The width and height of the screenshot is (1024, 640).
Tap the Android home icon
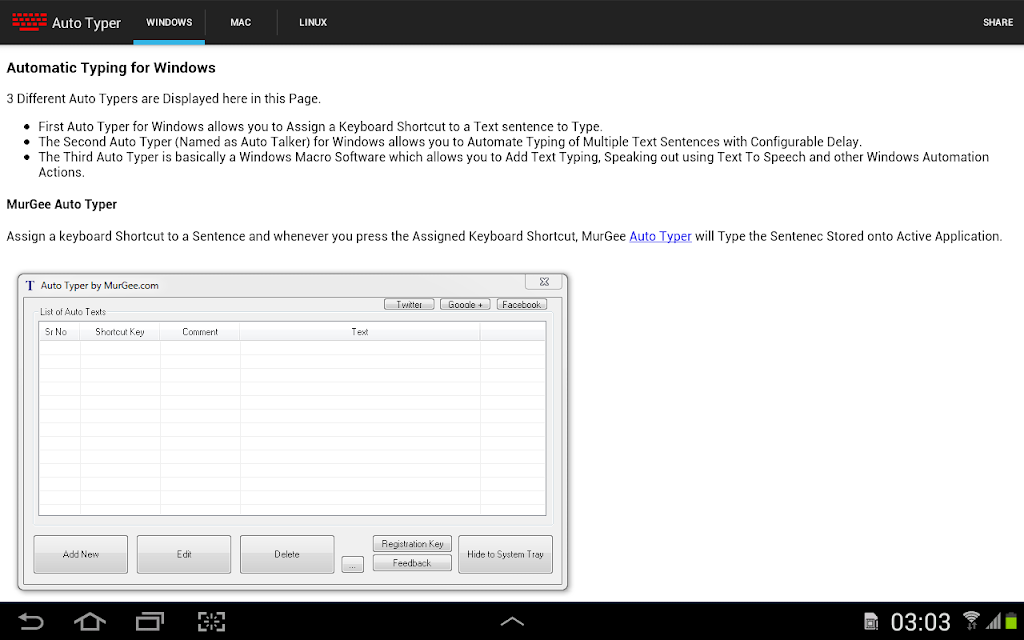(89, 621)
